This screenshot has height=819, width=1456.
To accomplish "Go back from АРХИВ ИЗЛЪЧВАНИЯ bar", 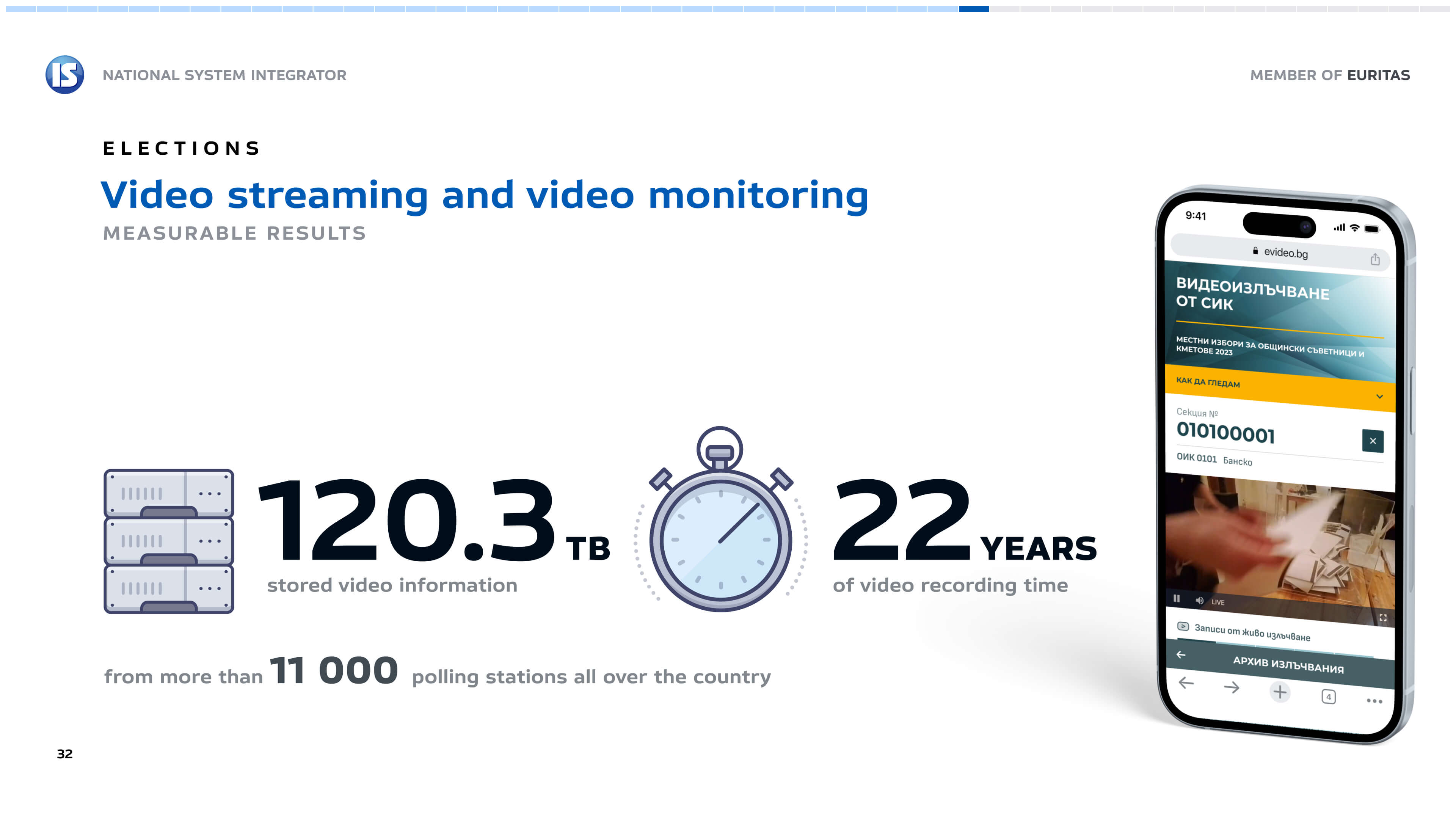I will [1181, 654].
